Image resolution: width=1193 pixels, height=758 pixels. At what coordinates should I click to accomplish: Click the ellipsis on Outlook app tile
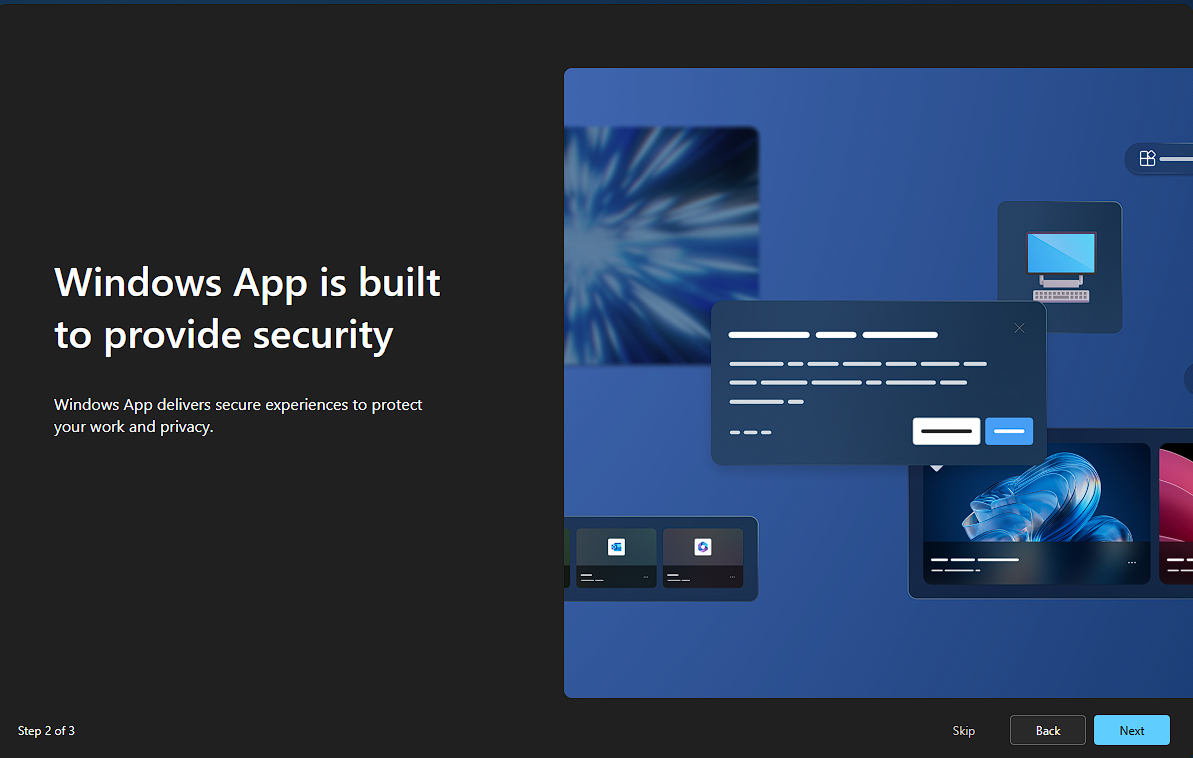point(646,577)
